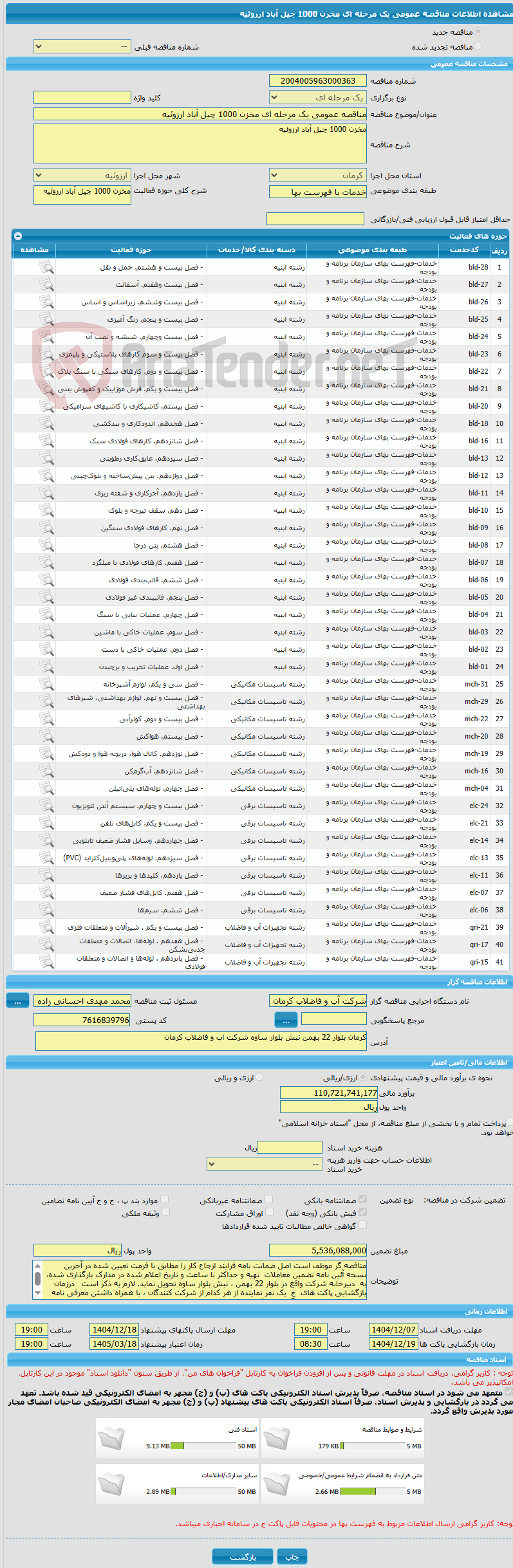Click the ردیف column header
Image resolution: width=513 pixels, height=1568 pixels.
point(499,250)
